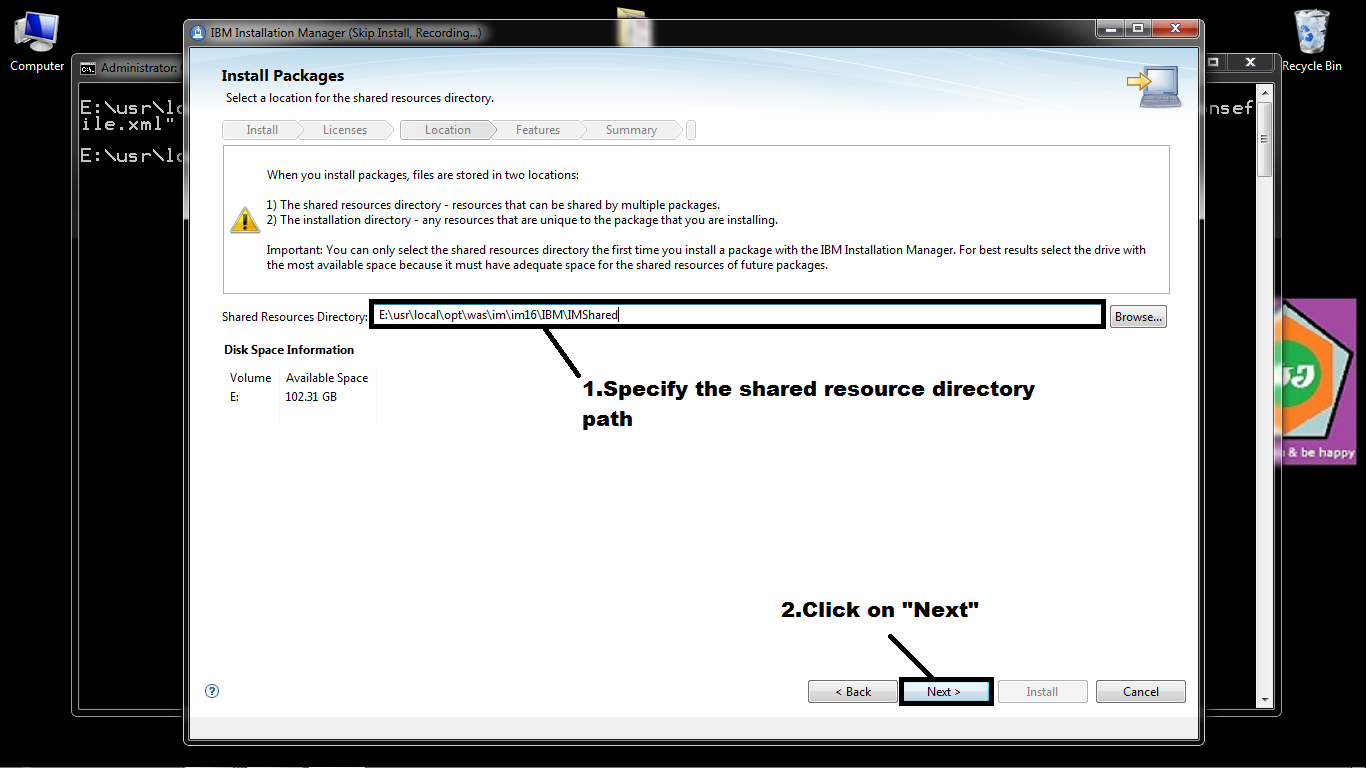Click the scroll up arrow in command prompt
Screen dimensions: 1366x768
[1265, 91]
